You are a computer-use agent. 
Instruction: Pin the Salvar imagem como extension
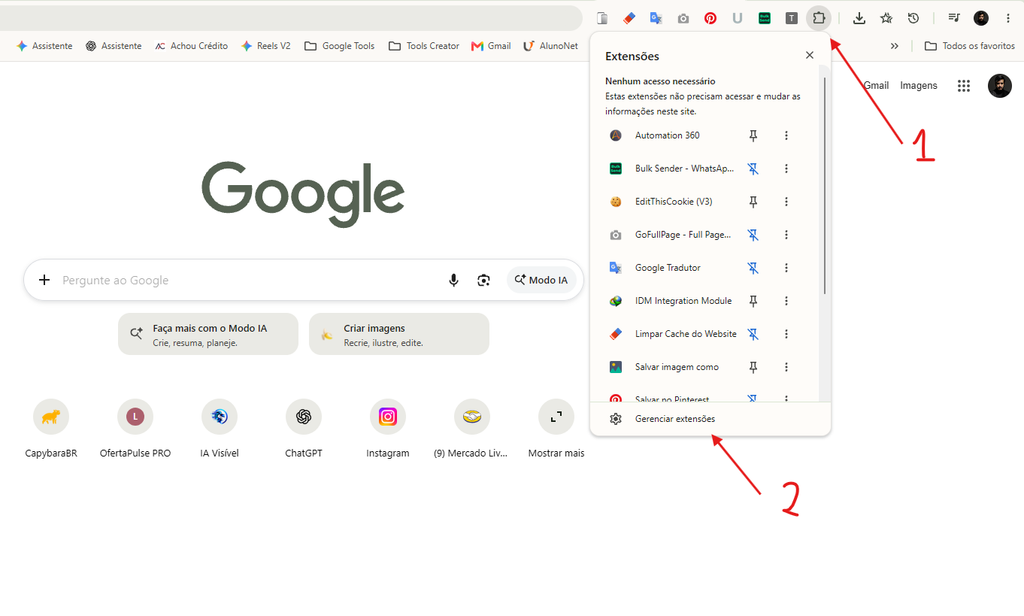tap(753, 367)
